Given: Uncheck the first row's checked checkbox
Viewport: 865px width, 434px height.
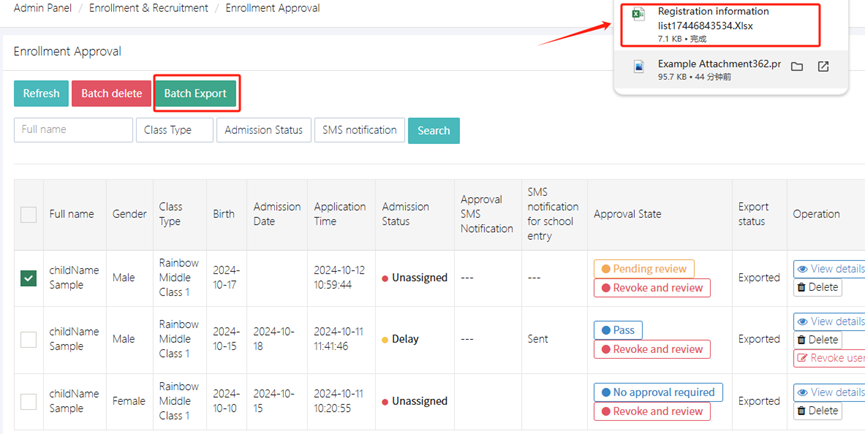Looking at the screenshot, I should (x=29, y=278).
